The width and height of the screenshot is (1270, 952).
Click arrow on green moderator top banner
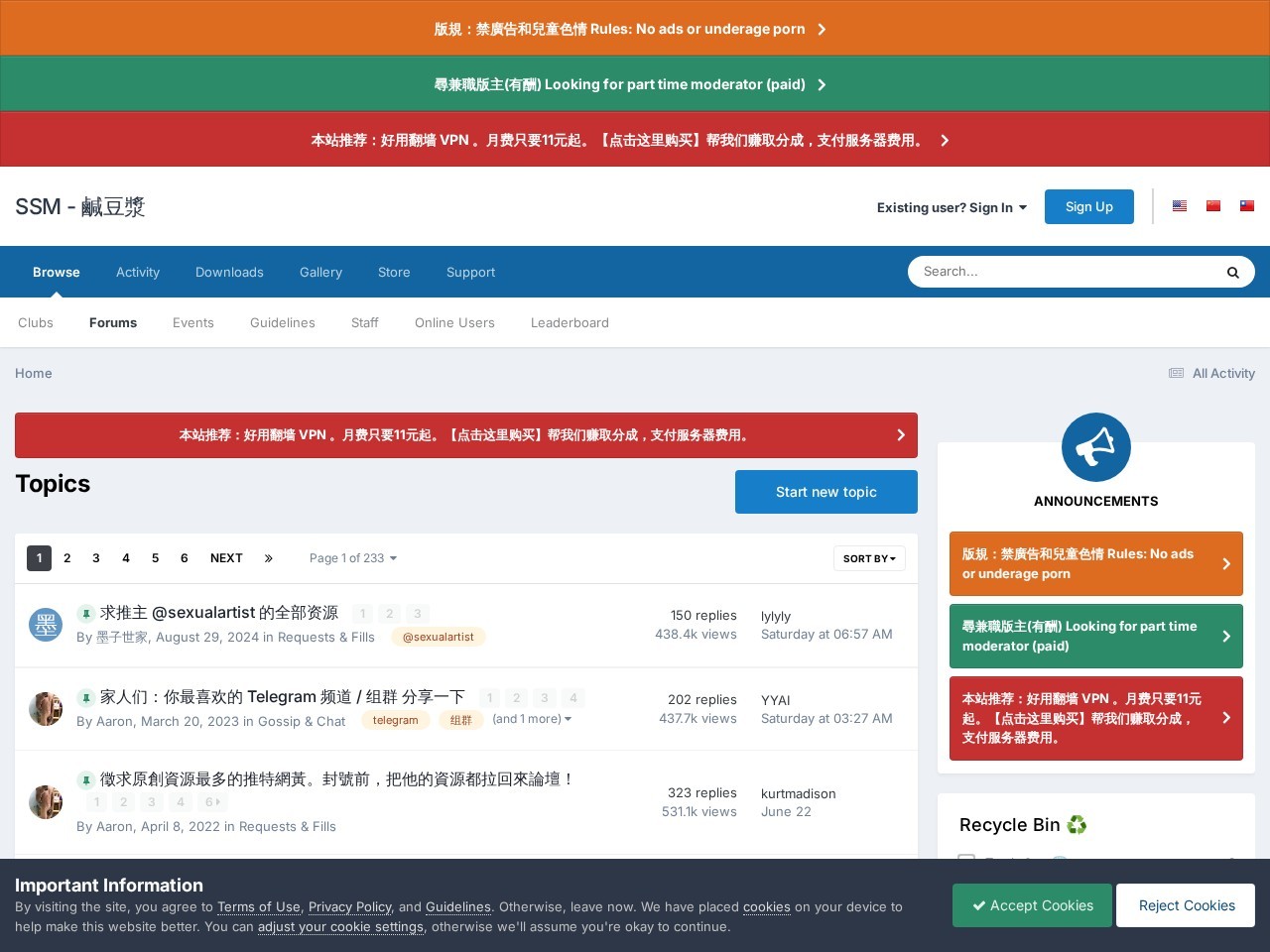[822, 85]
